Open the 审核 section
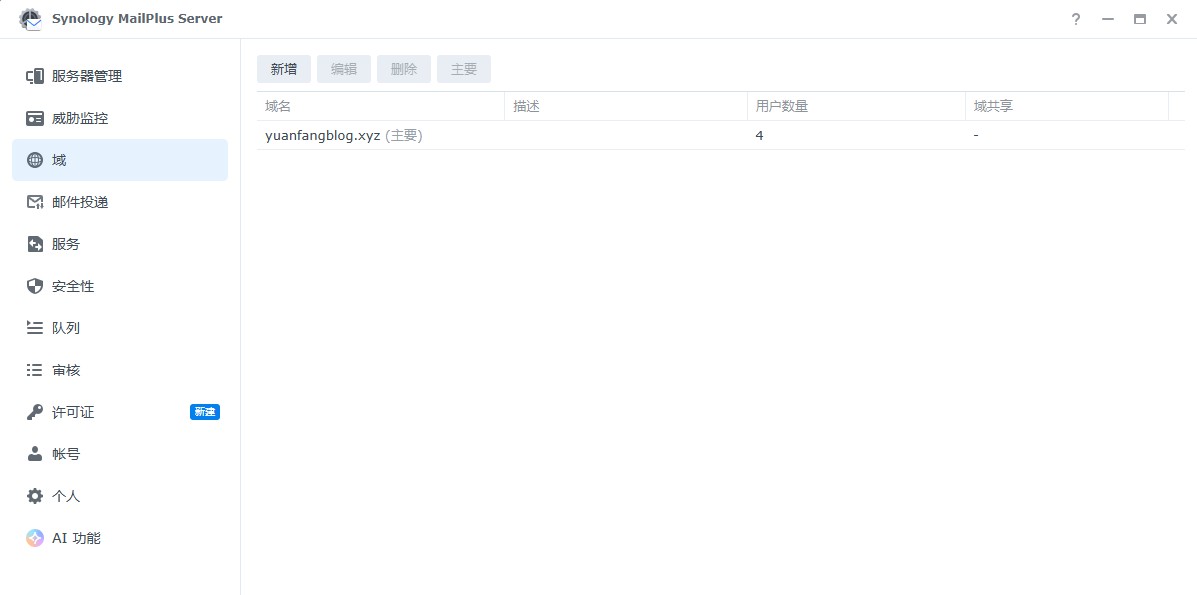This screenshot has height=595, width=1197. point(120,370)
